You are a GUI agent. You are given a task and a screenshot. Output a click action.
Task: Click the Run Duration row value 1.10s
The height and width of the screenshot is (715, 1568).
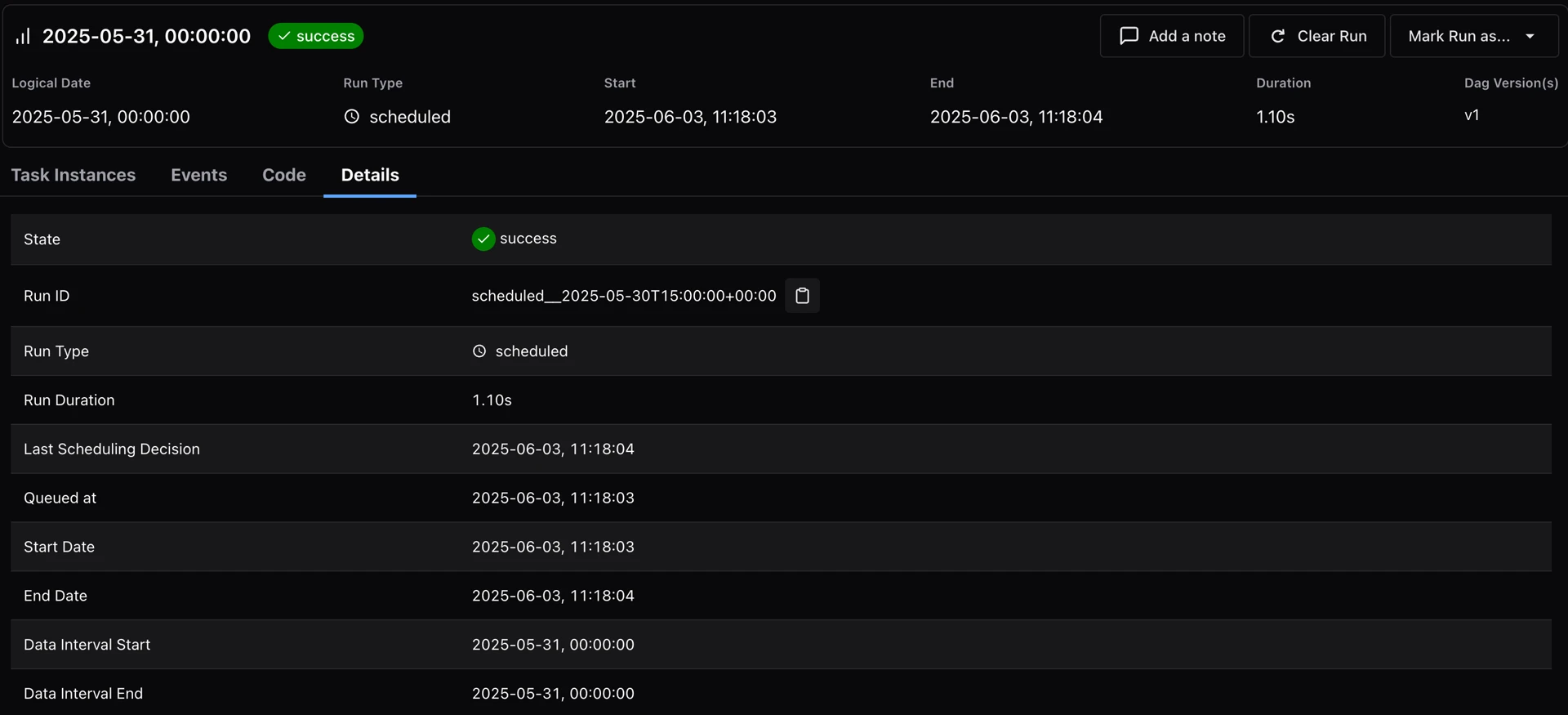[x=492, y=400]
